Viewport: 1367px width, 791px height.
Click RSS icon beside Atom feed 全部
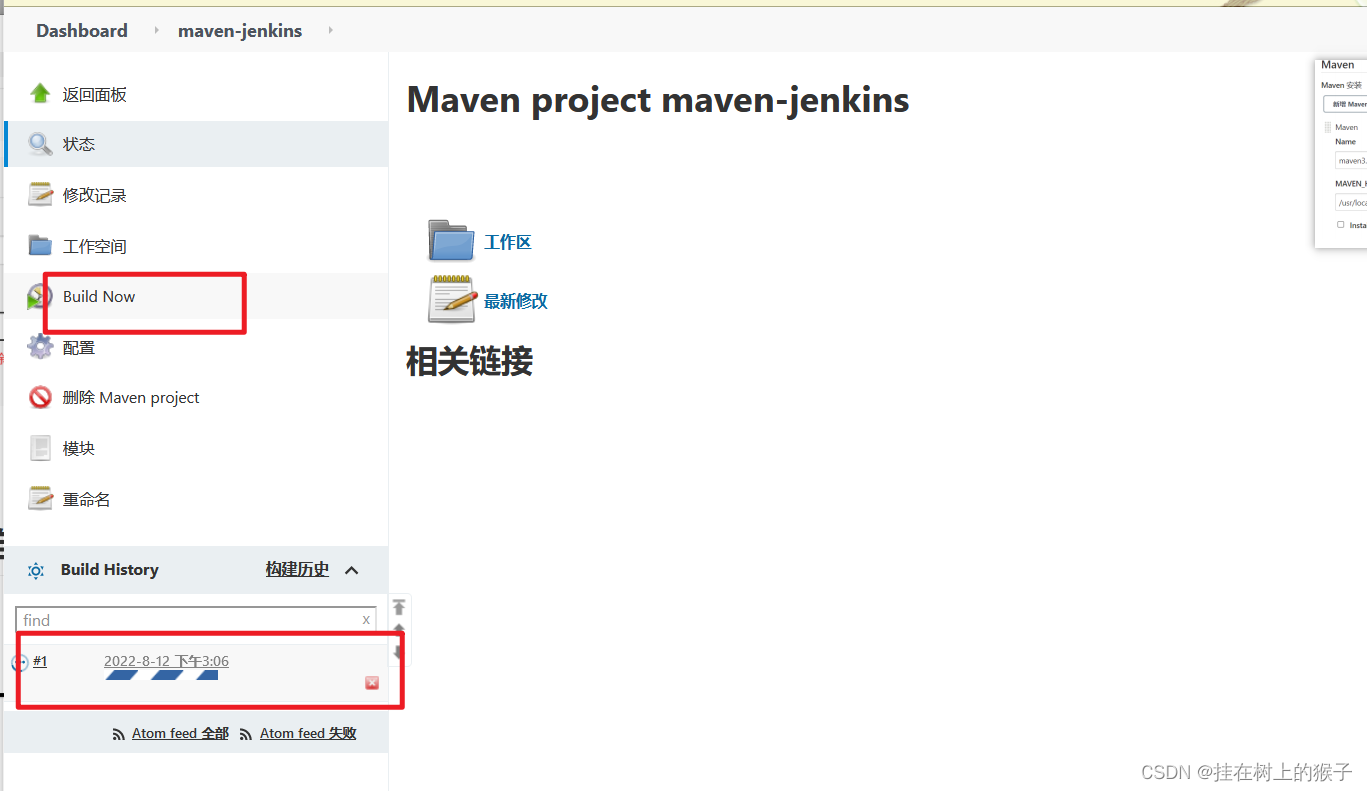pyautogui.click(x=119, y=734)
